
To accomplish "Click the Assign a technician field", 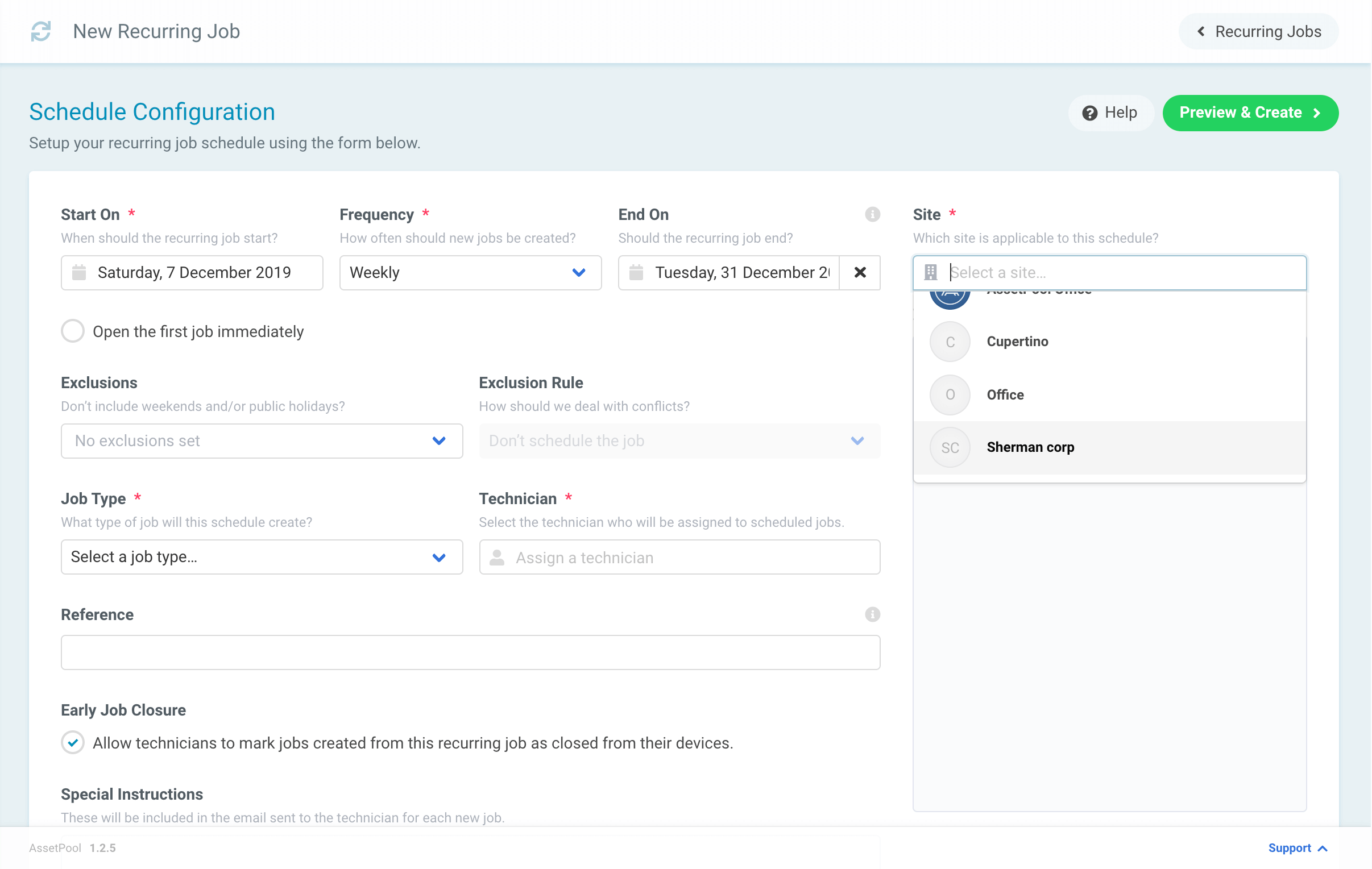I will [x=679, y=556].
